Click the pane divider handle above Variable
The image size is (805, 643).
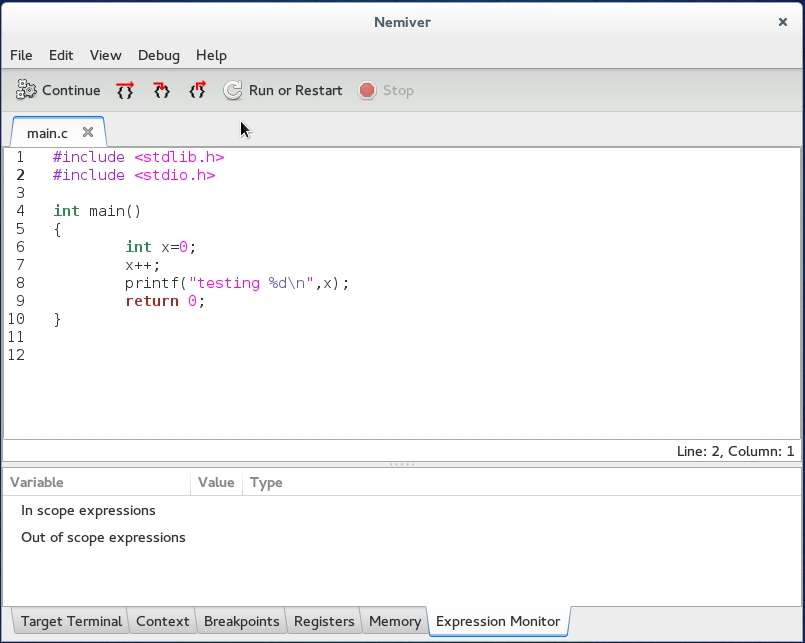coord(402,464)
